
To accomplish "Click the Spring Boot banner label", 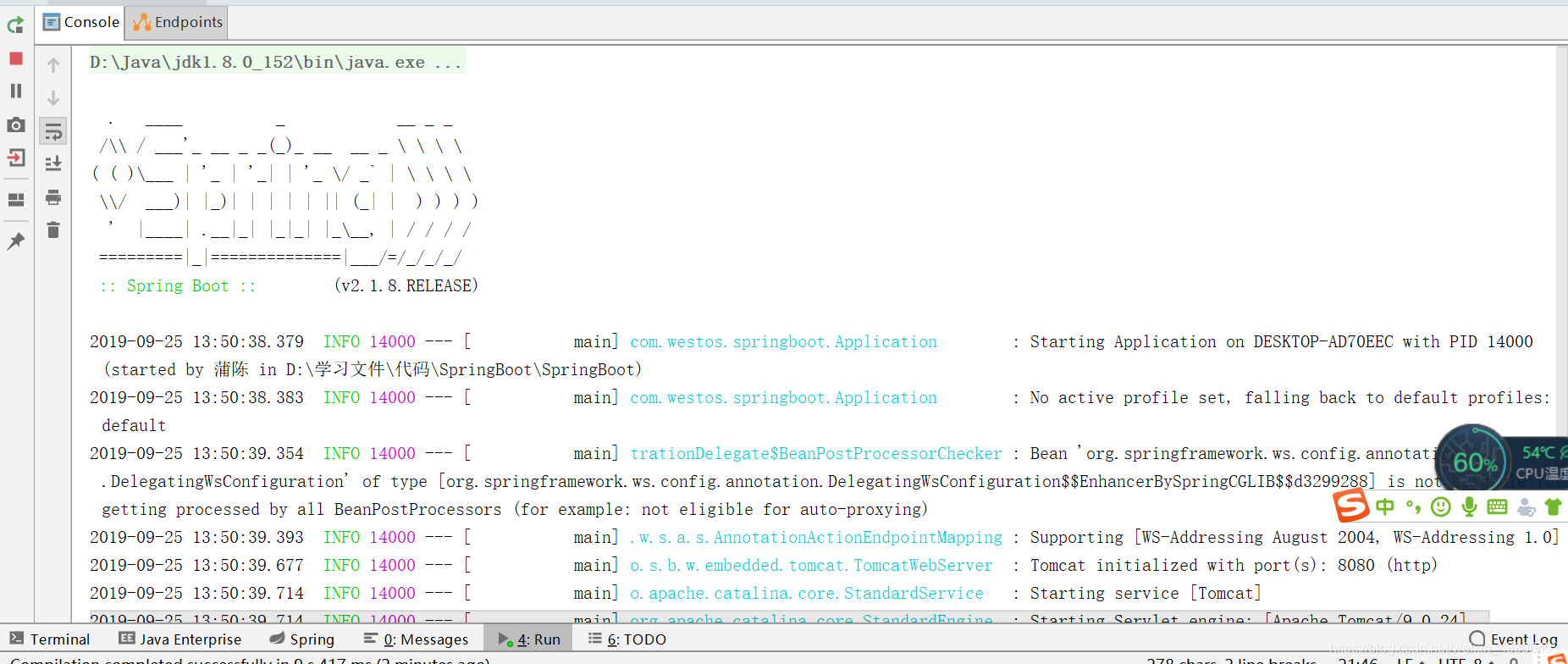I will click(x=178, y=286).
